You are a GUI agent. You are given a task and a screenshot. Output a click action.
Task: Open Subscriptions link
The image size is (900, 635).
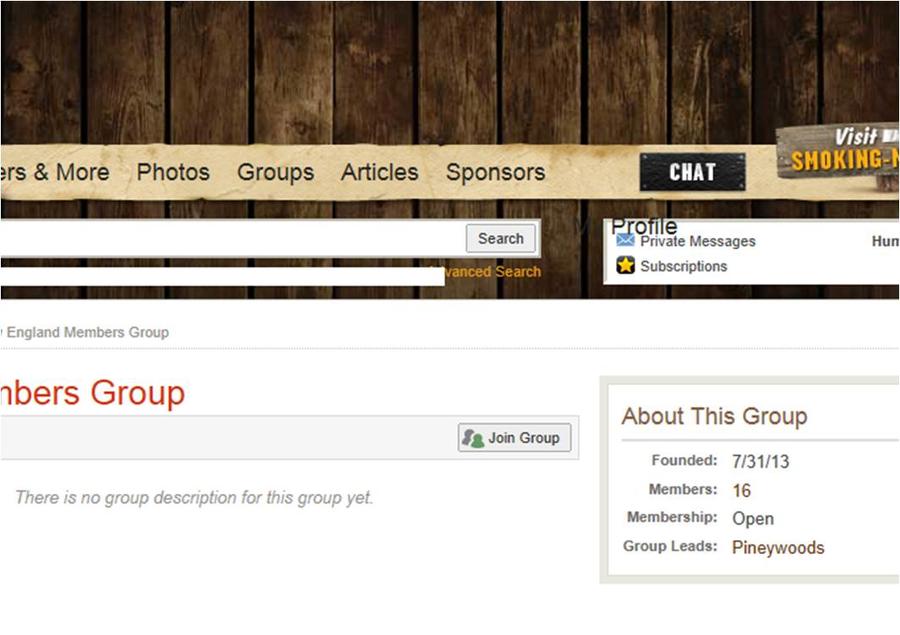[x=684, y=266]
